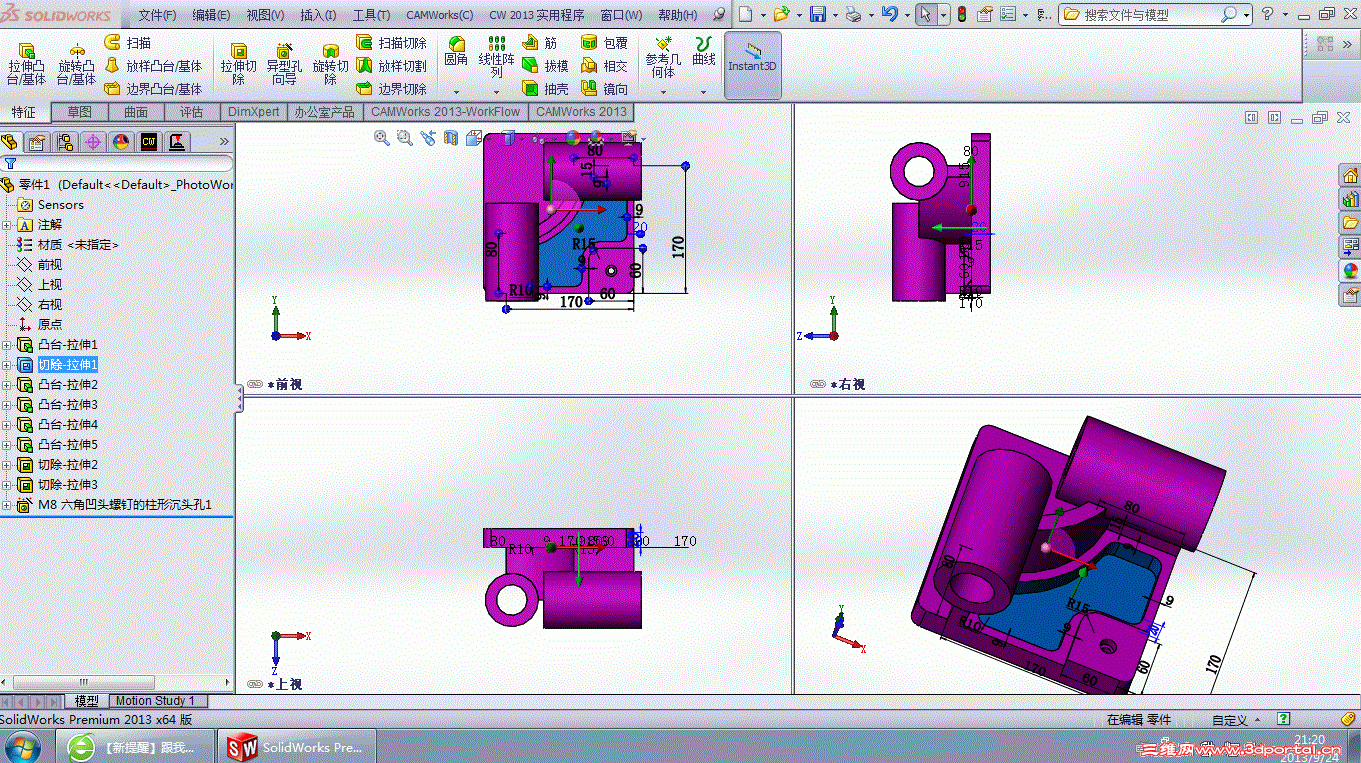Switch to the CAMWorks 2013-WorkFlow tab
Image resolution: width=1361 pixels, height=763 pixels.
(446, 112)
